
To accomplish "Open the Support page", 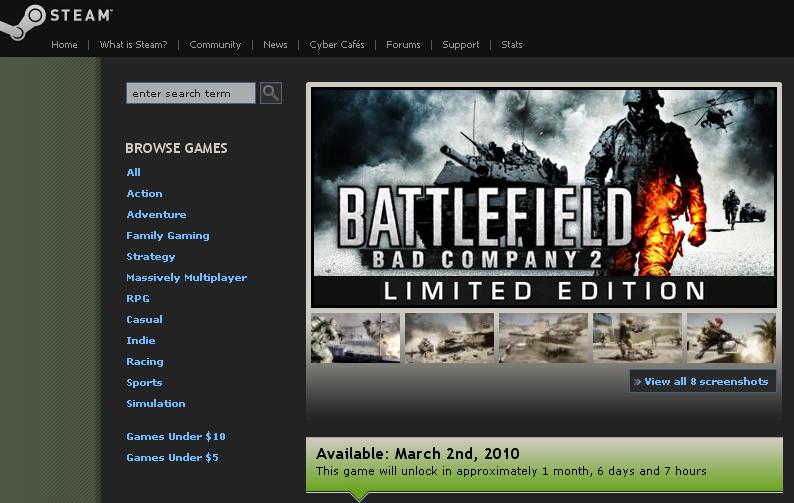I will 460,45.
